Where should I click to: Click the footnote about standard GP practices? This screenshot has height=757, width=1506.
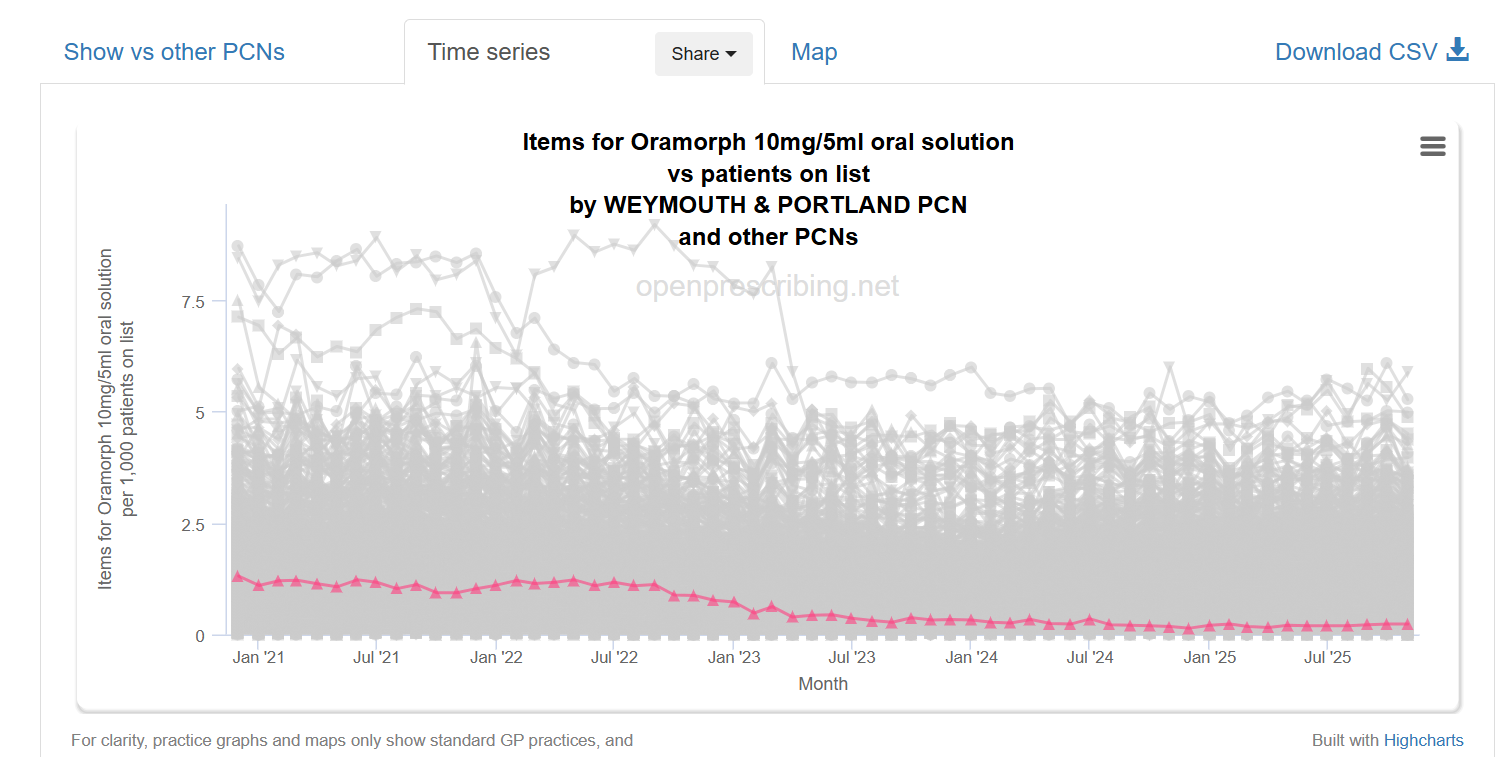pos(351,740)
